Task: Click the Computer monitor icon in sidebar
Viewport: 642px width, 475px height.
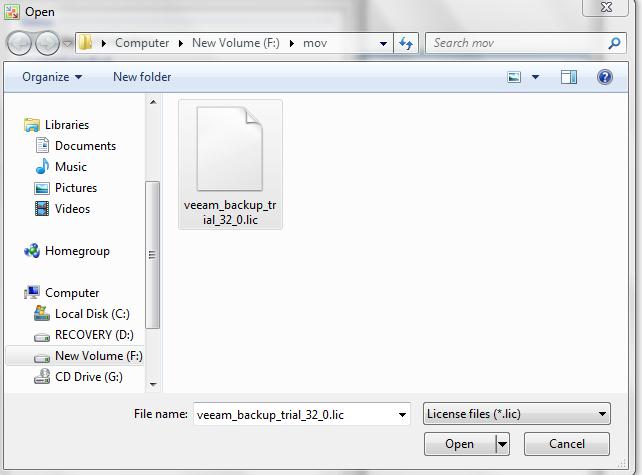Action: [x=32, y=292]
